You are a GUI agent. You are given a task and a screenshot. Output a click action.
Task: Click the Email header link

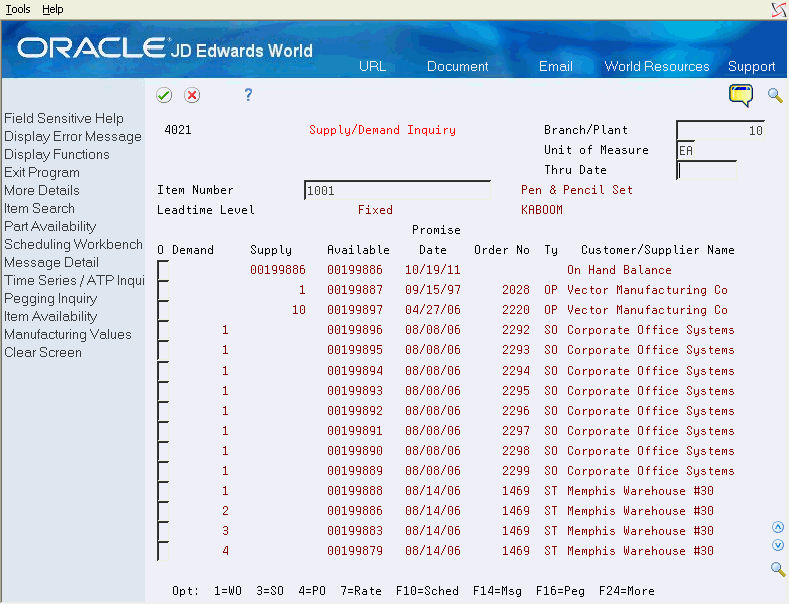[556, 66]
